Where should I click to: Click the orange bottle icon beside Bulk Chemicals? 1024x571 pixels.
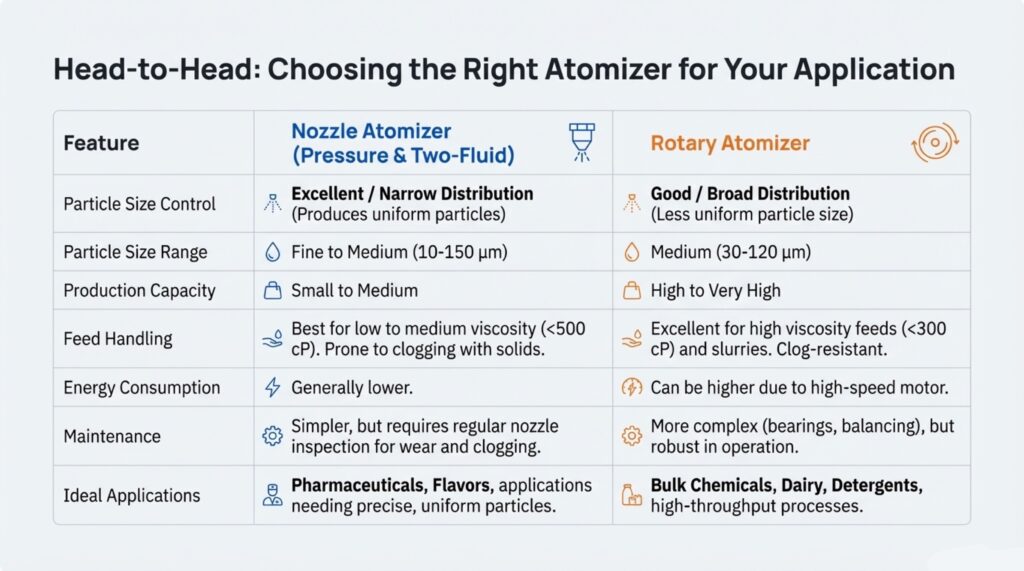632,495
